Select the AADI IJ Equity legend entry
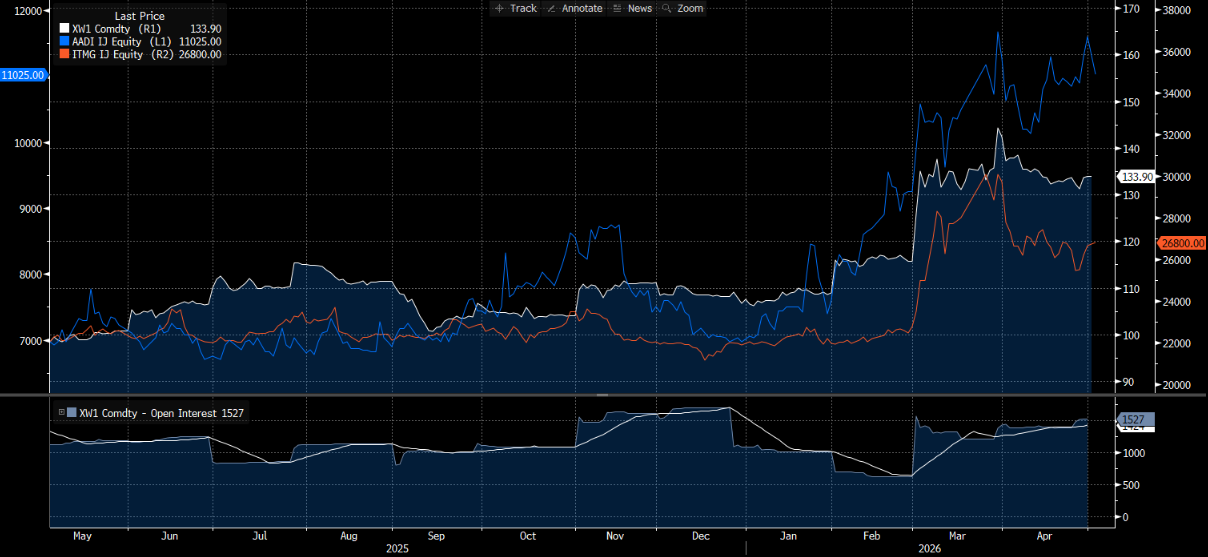 click(x=141, y=42)
